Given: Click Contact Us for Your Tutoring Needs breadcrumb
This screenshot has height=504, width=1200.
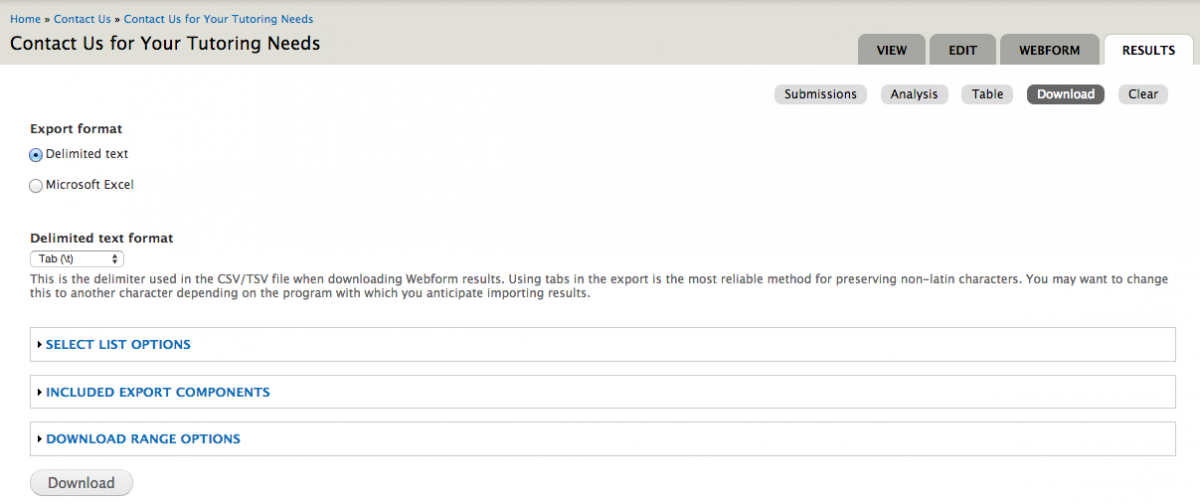Looking at the screenshot, I should coord(218,19).
